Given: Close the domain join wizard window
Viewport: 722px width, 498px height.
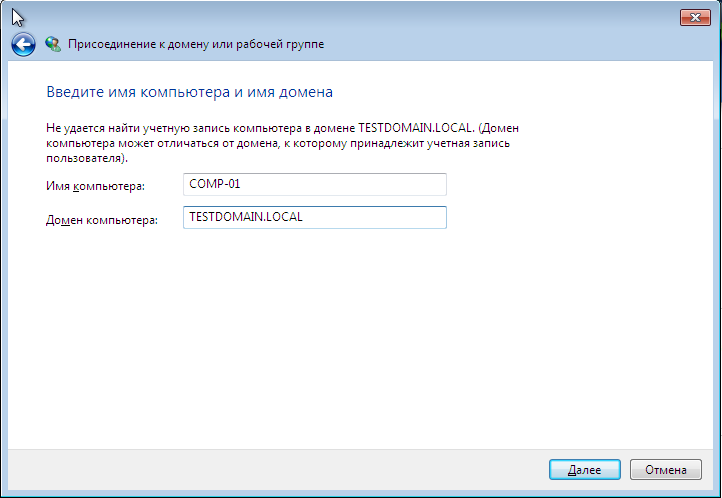Looking at the screenshot, I should pos(694,16).
